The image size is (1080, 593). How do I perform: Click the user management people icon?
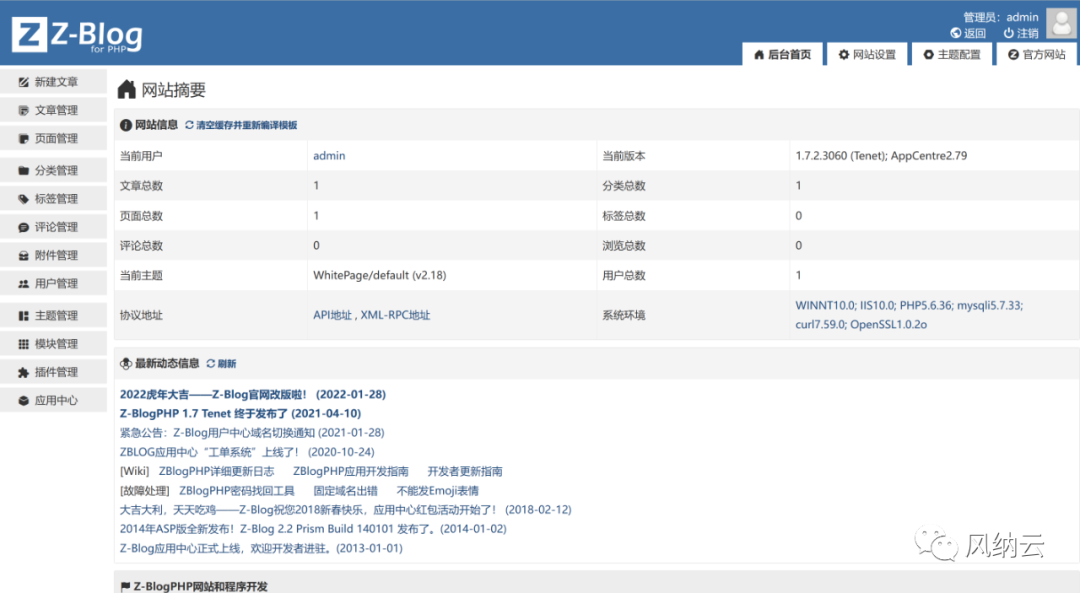pyautogui.click(x=23, y=283)
